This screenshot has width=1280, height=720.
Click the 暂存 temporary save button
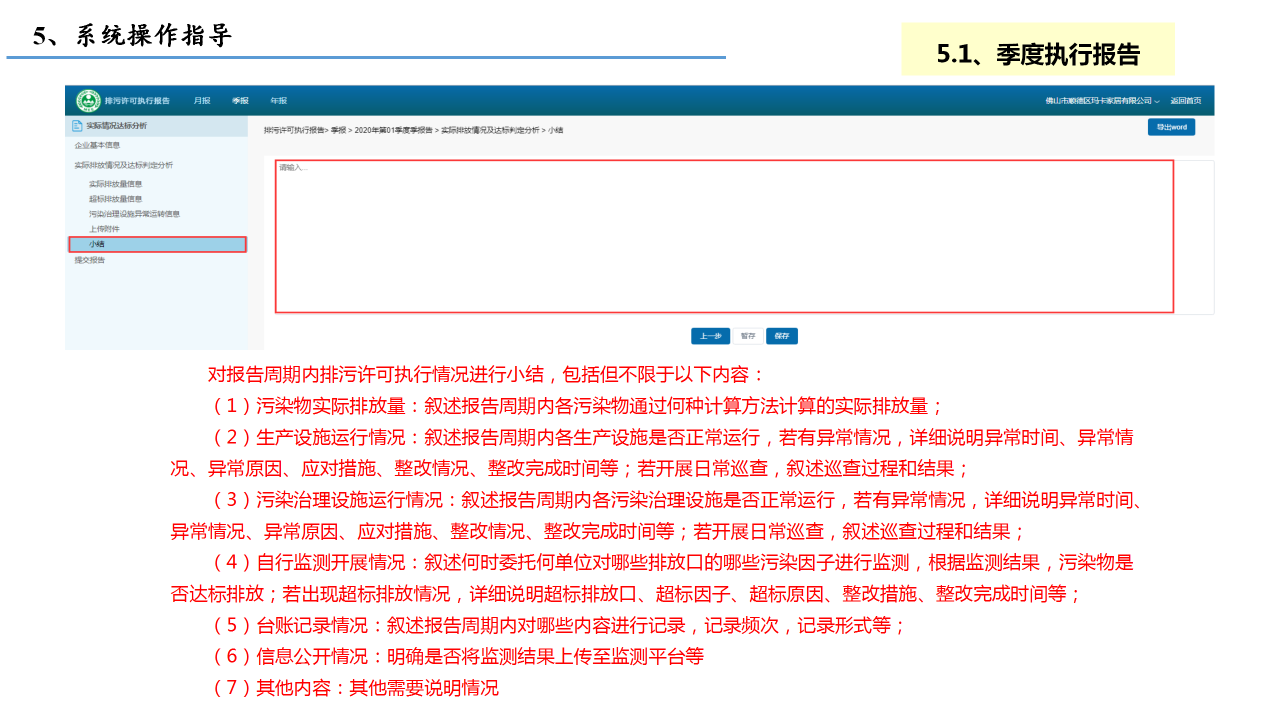point(748,336)
